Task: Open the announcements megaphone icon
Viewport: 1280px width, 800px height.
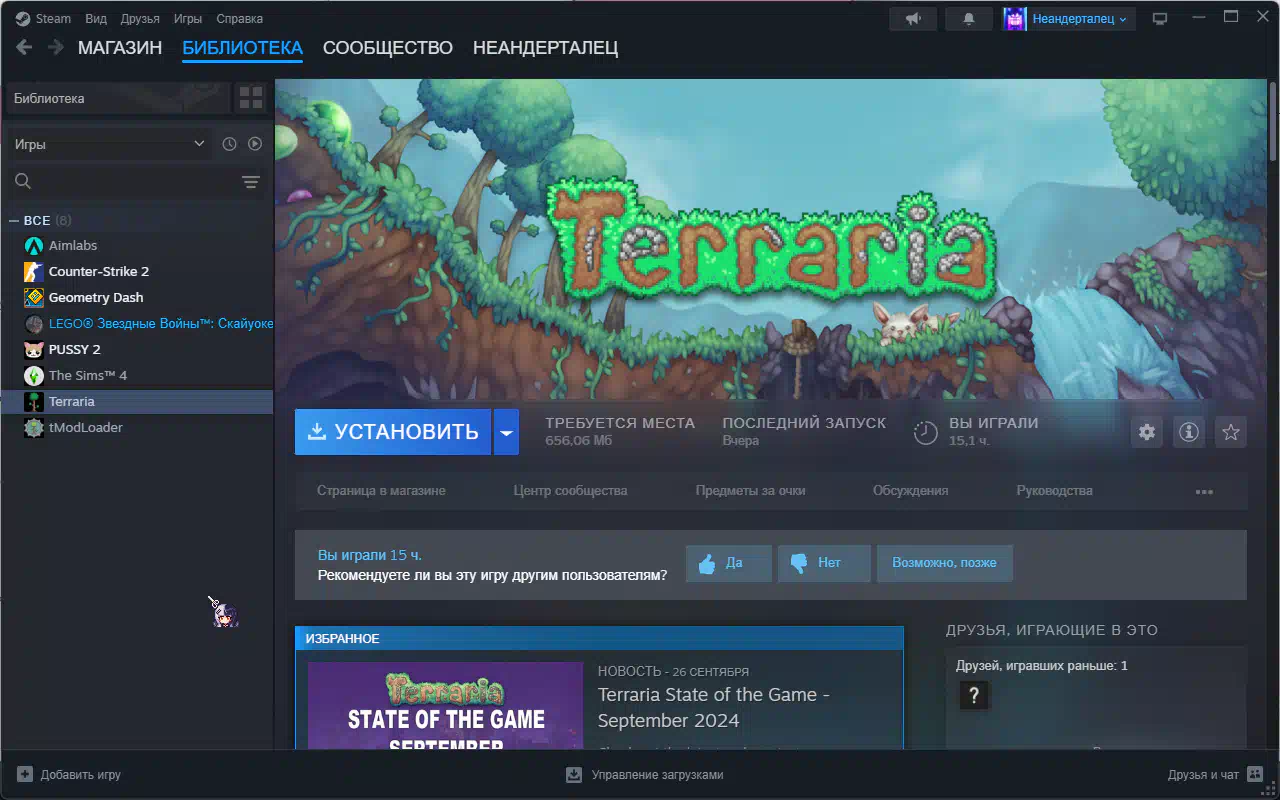Action: (913, 19)
